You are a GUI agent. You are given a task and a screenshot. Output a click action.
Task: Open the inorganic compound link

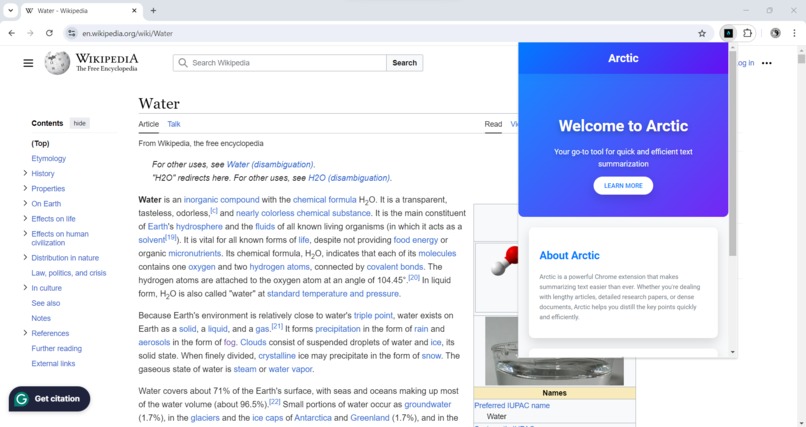222,199
